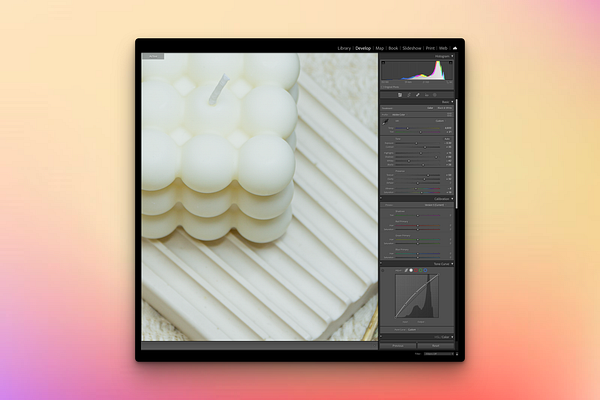Screen dimensions: 600x400
Task: Select the blue channel curve
Action: pos(426,270)
